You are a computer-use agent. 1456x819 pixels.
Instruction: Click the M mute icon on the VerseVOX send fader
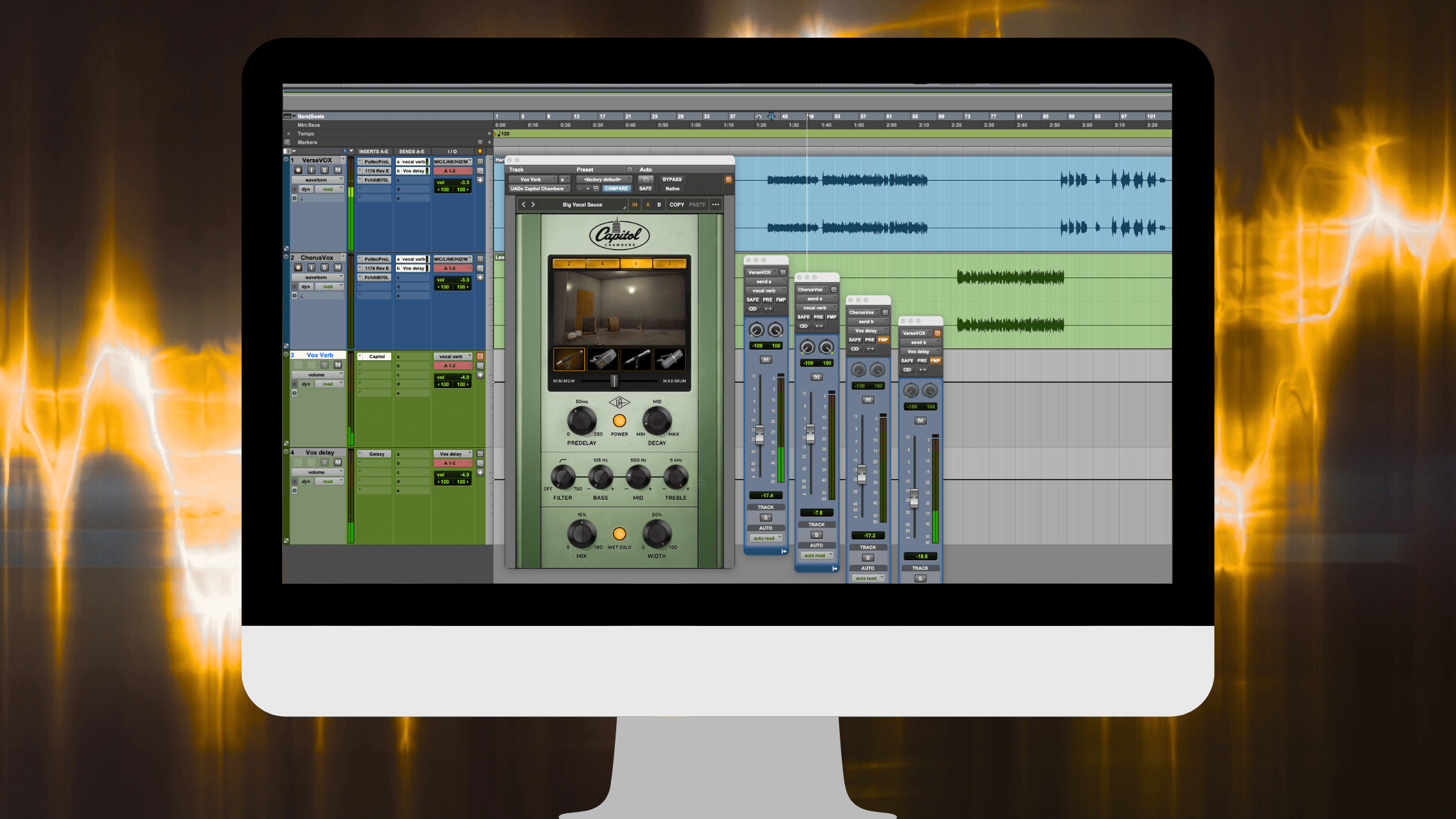coord(766,359)
